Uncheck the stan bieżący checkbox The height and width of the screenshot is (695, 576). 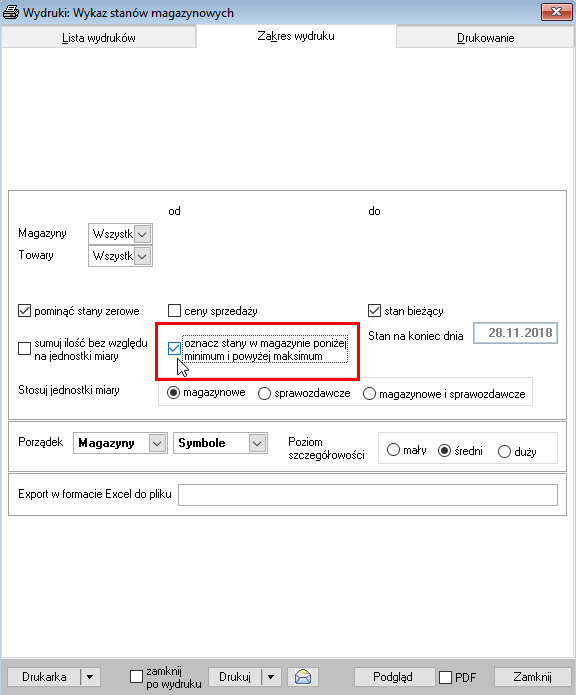click(374, 311)
